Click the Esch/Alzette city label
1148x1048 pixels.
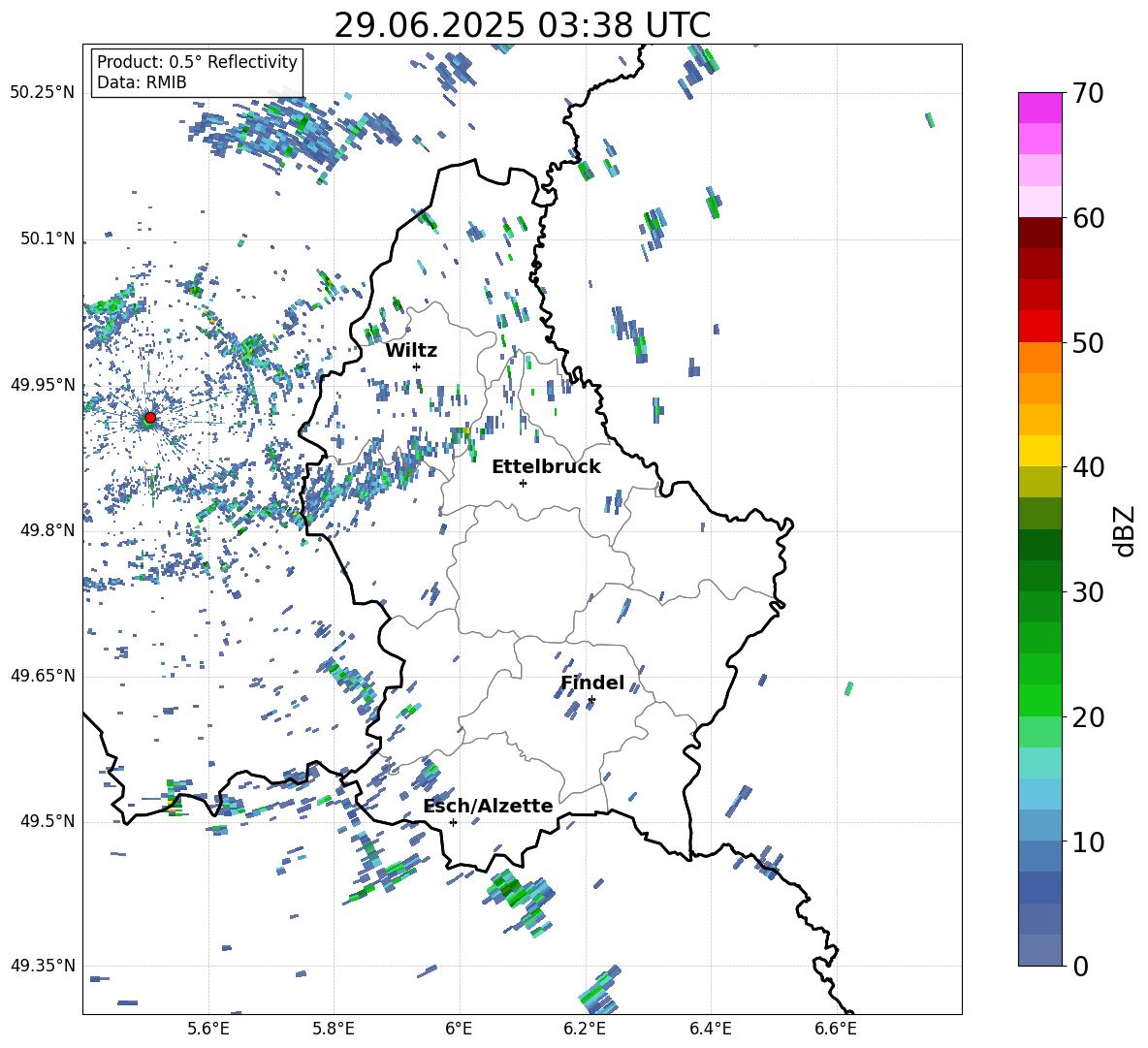[489, 806]
